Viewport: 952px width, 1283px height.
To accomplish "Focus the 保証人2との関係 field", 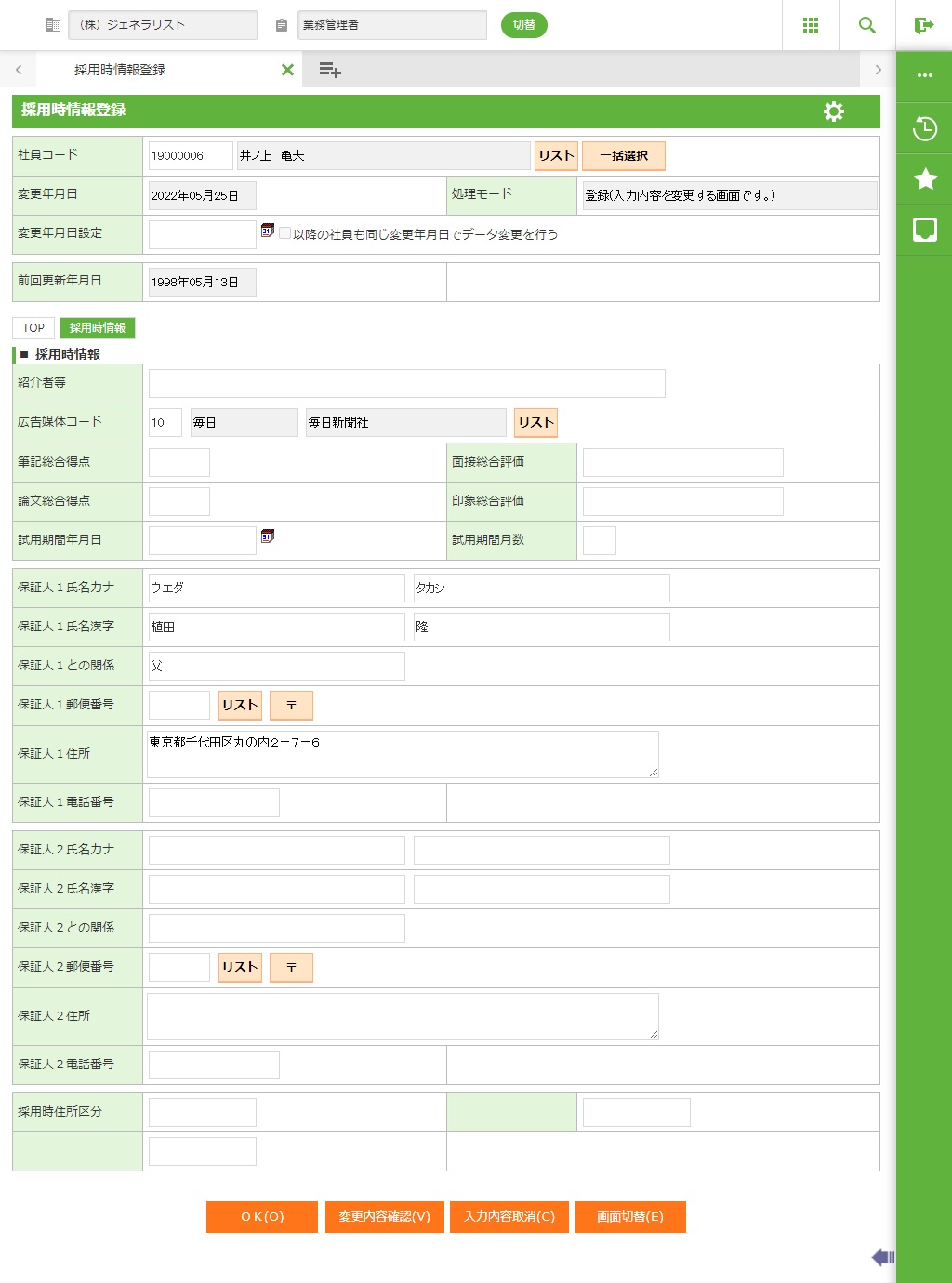I will click(277, 929).
